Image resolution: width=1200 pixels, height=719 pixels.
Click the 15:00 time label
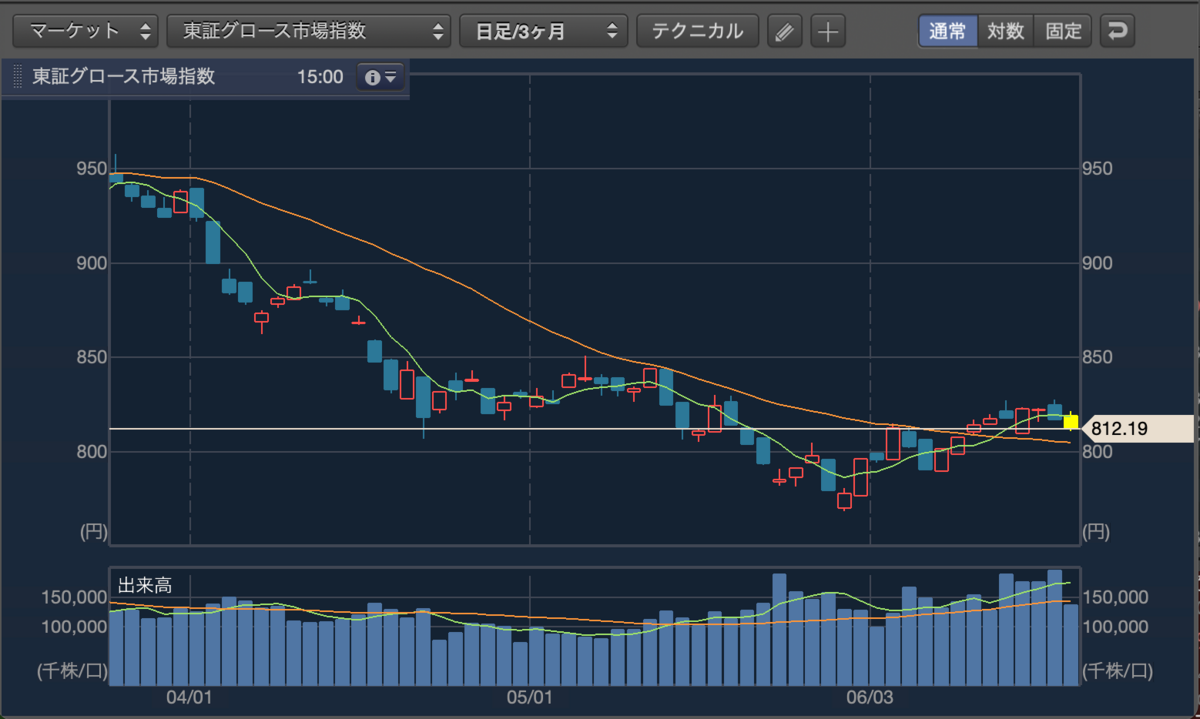320,77
